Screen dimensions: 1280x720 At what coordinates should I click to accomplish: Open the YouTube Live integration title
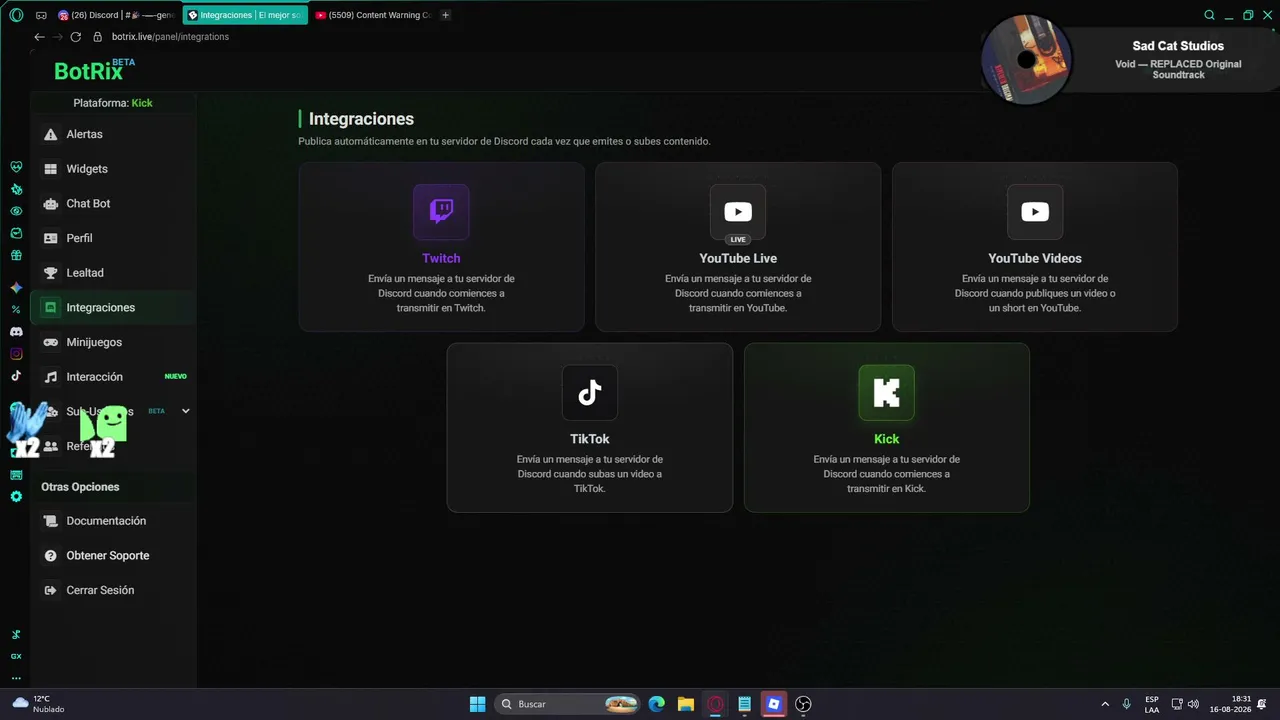[738, 258]
